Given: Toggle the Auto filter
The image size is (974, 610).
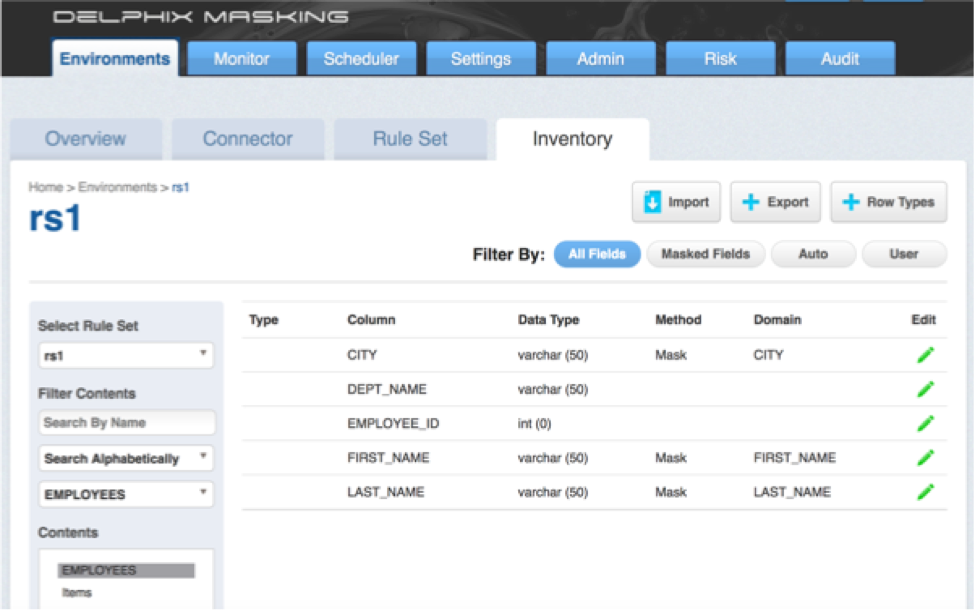Looking at the screenshot, I should pos(813,254).
